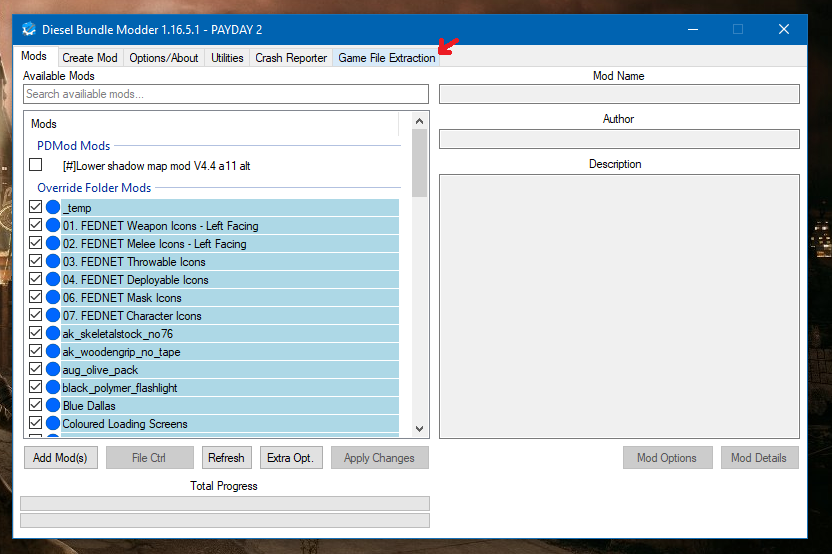Click blue circle next to FEDNET Character Icons
Screen dimensions: 832x554
(53, 315)
